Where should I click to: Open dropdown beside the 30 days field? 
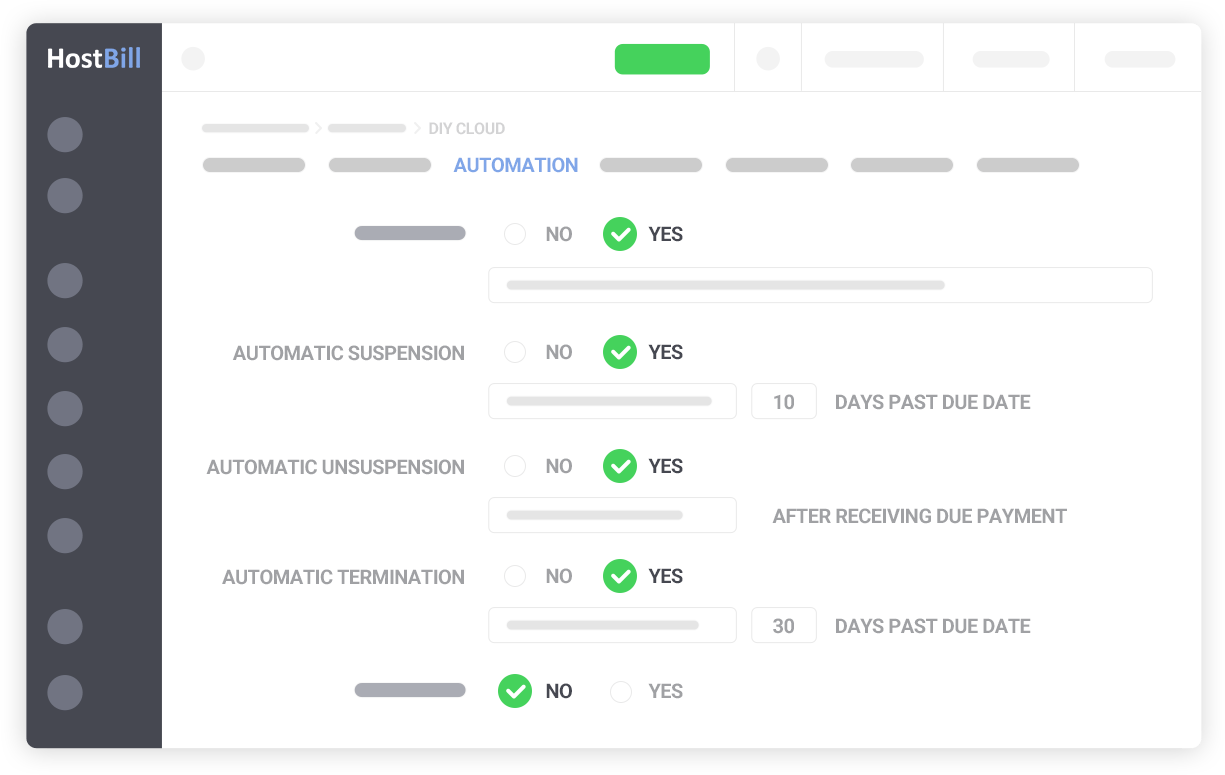pyautogui.click(x=612, y=626)
